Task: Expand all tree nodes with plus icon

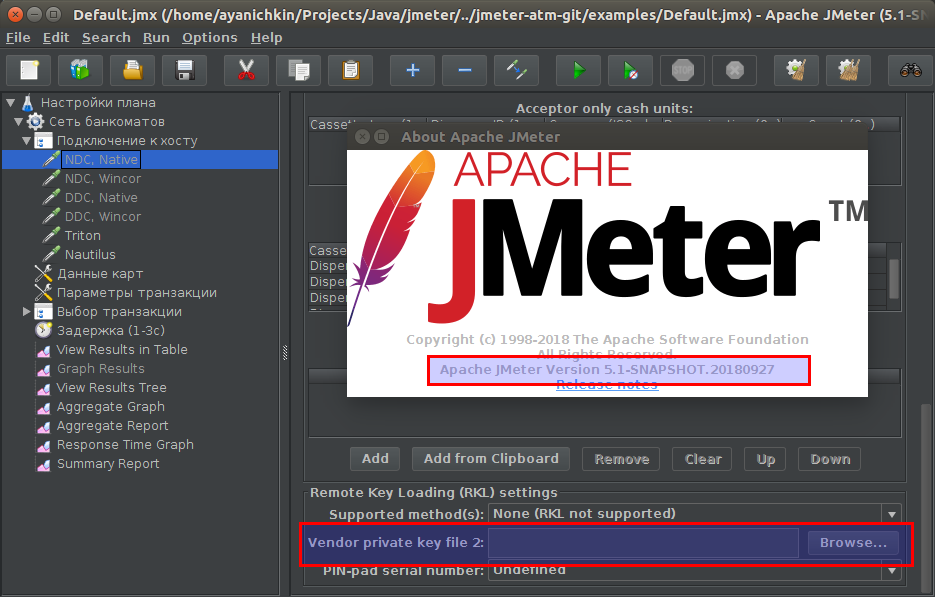Action: tap(413, 70)
